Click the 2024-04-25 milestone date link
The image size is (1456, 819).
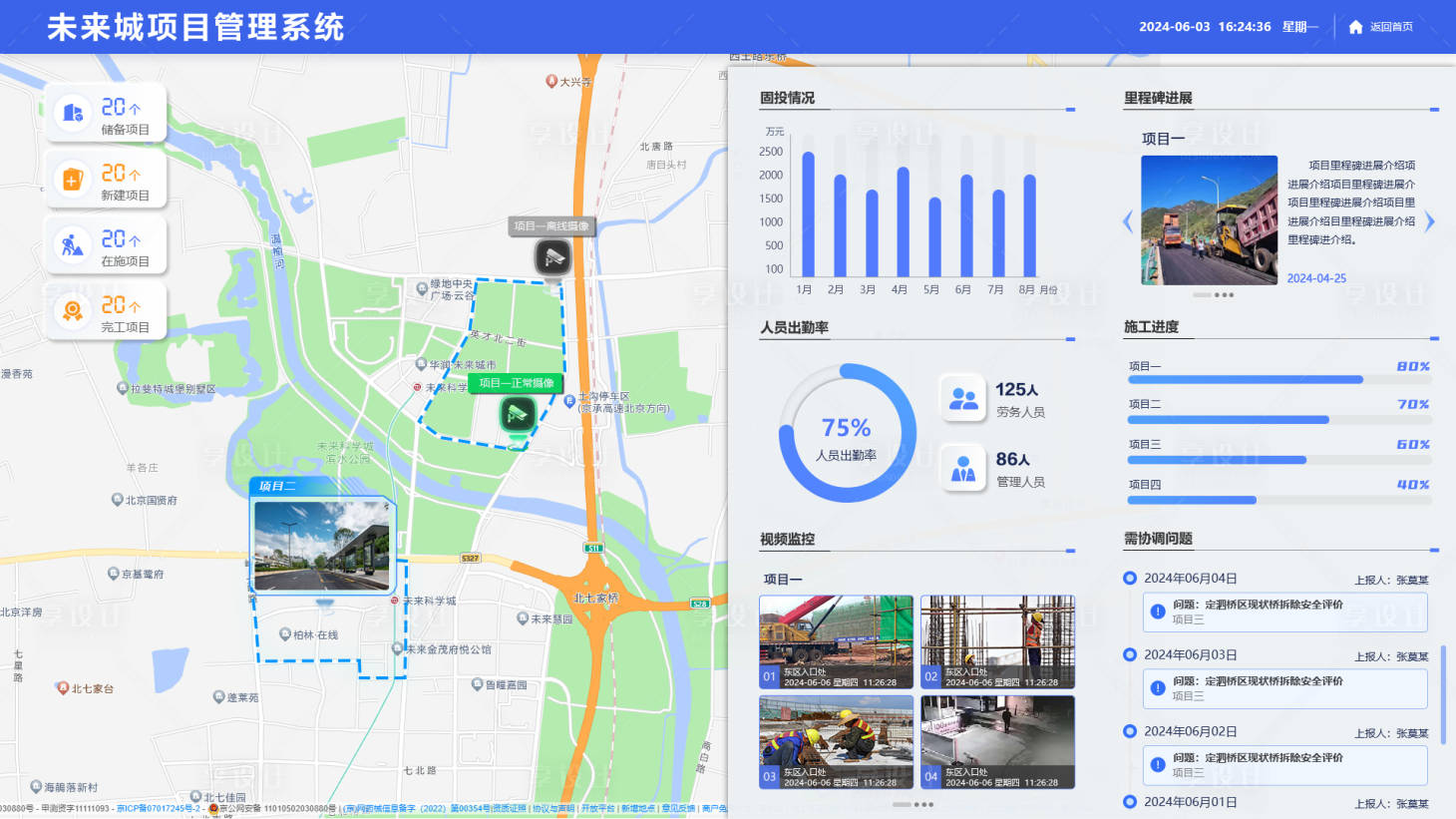[1316, 278]
